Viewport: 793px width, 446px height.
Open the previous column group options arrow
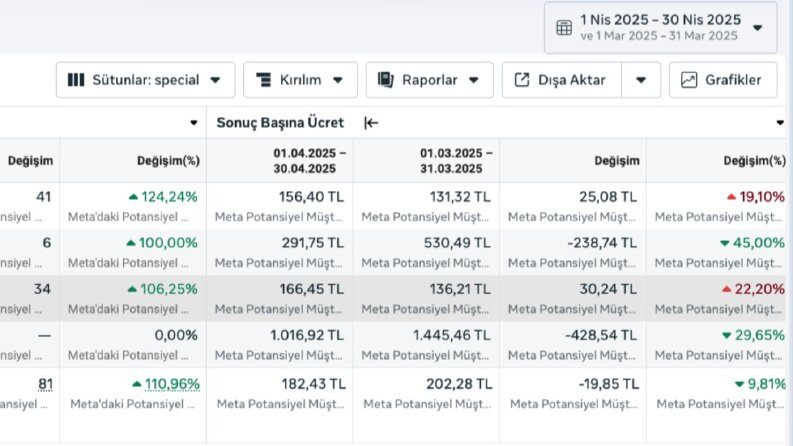tap(193, 123)
